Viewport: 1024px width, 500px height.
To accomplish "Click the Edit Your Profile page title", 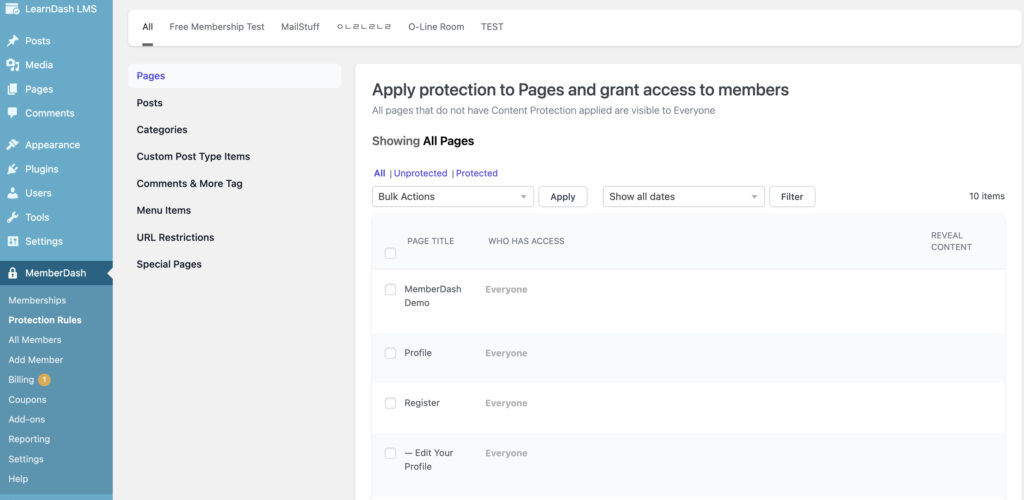I will coord(428,460).
